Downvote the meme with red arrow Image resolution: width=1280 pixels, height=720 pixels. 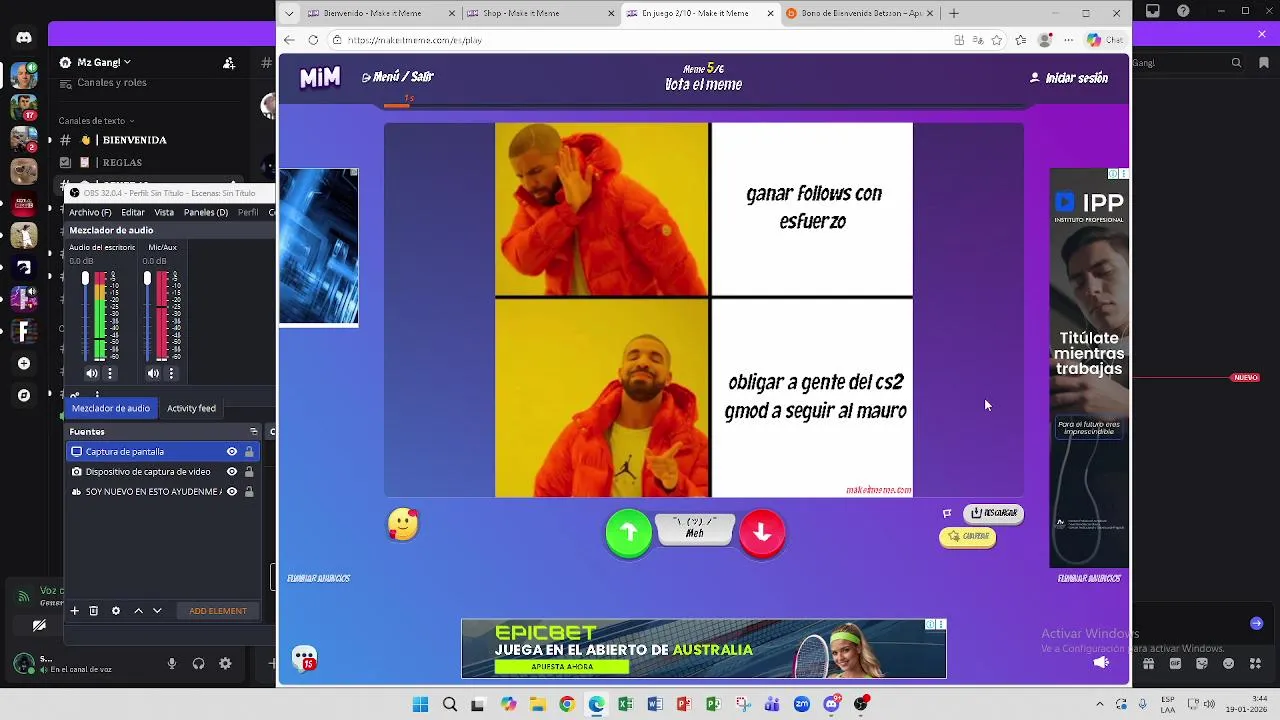pyautogui.click(x=762, y=533)
